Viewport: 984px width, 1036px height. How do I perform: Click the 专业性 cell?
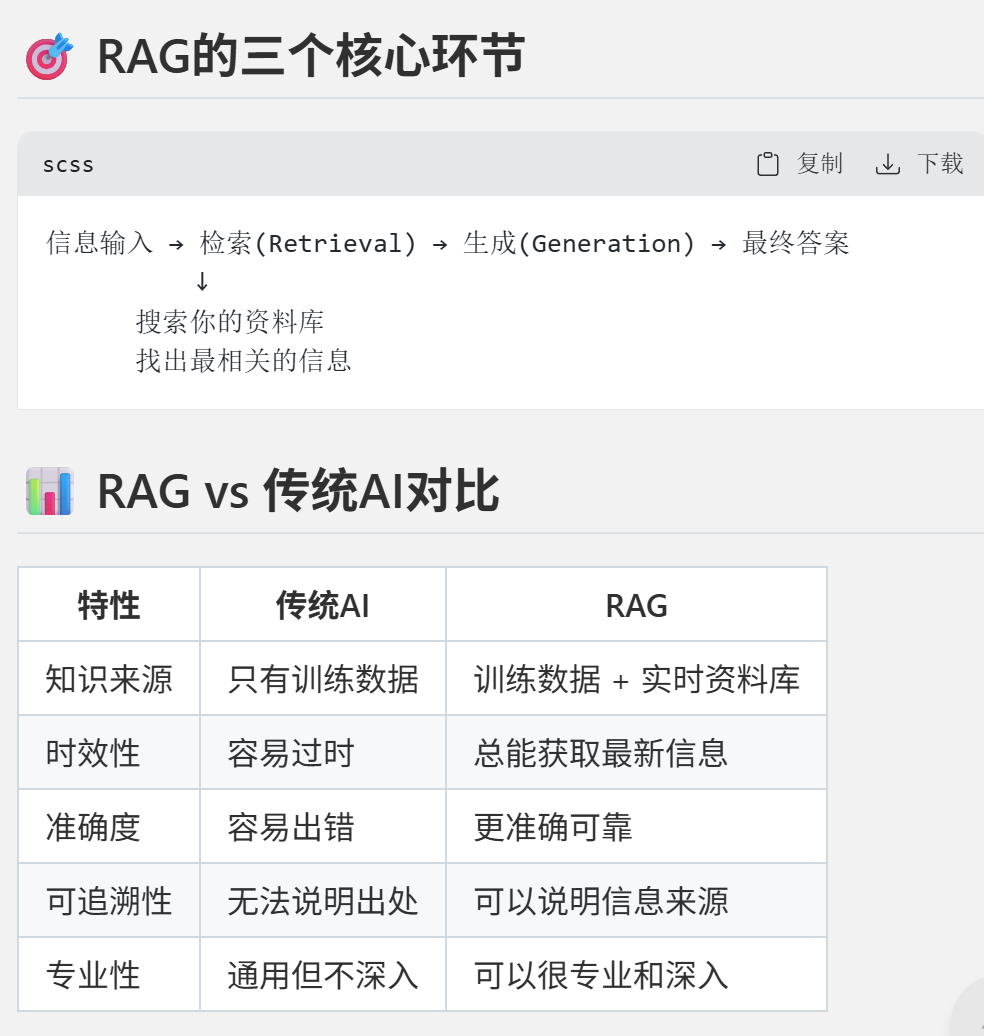[109, 975]
